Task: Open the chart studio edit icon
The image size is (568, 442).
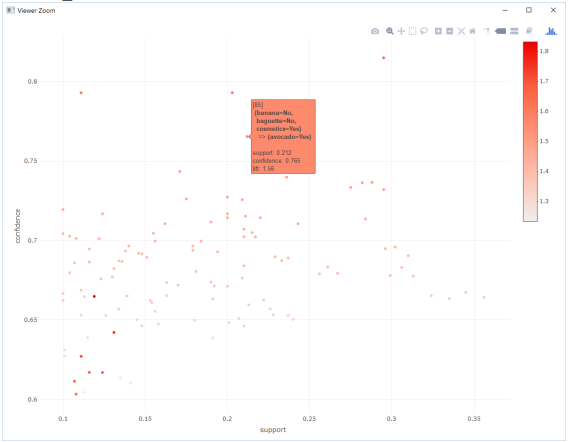Action: click(x=529, y=31)
